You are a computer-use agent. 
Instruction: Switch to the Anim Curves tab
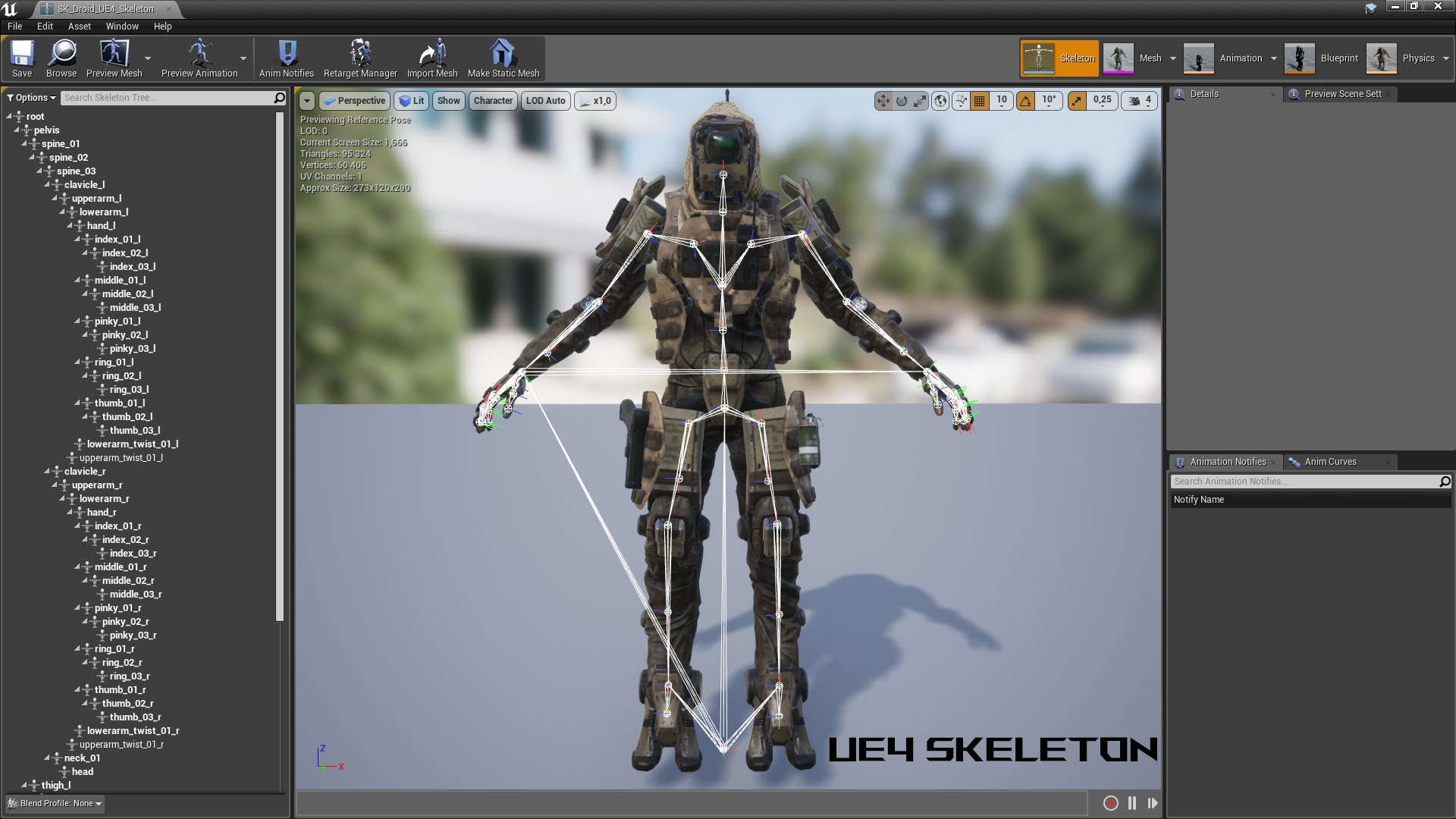[1331, 461]
